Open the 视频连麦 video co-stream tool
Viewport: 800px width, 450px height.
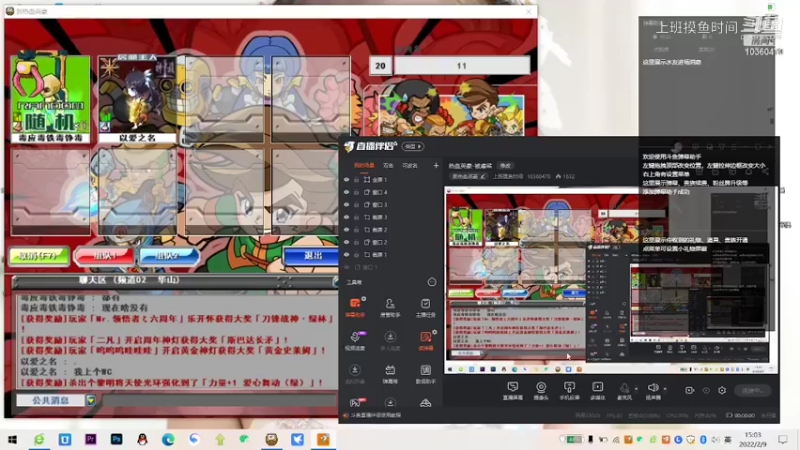(355, 340)
